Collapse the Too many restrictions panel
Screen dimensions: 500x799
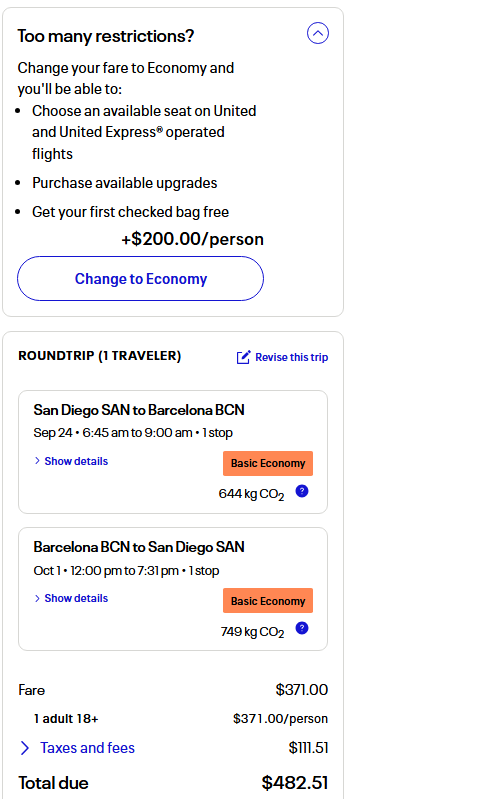318,34
